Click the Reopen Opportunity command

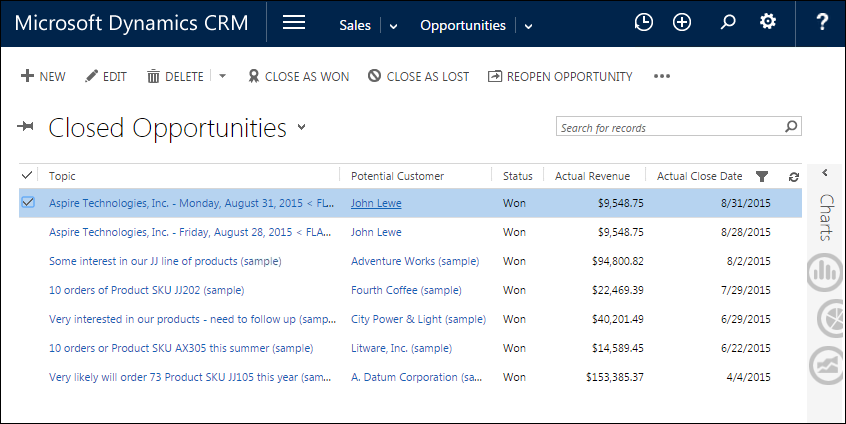560,76
